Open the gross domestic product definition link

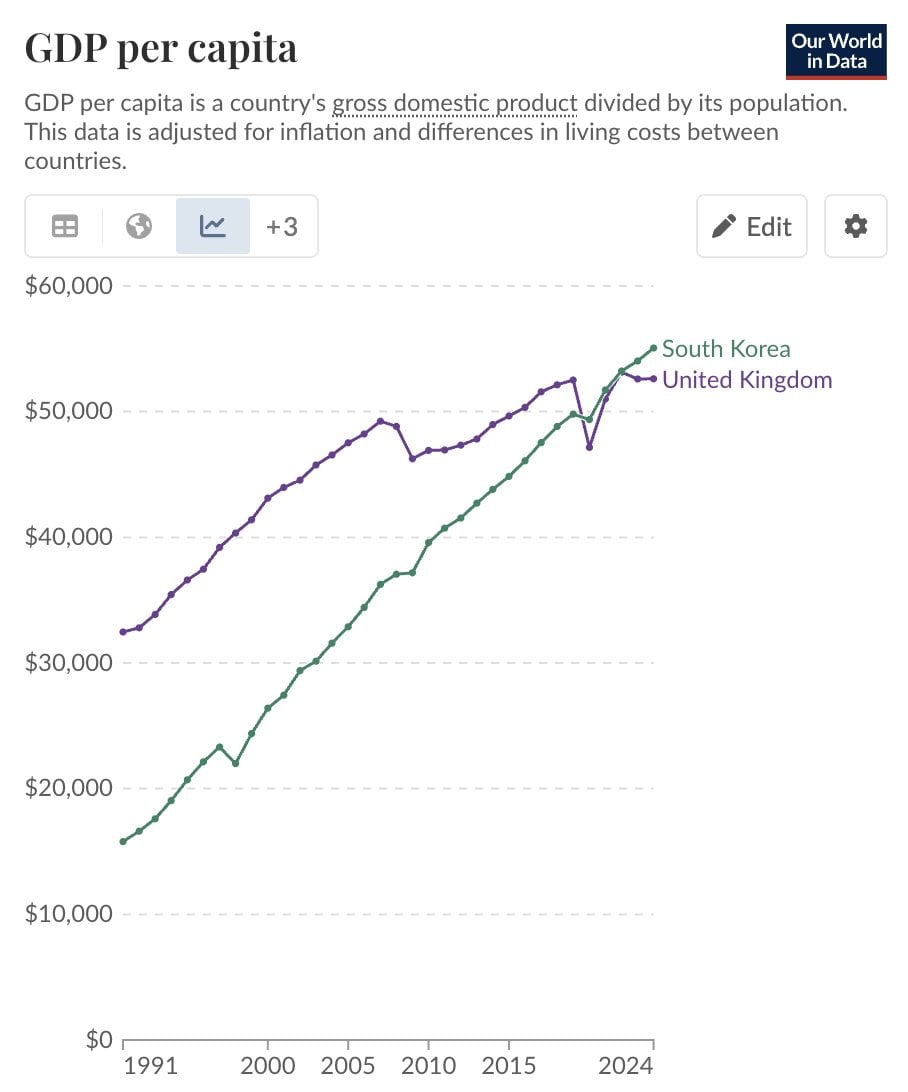point(455,103)
